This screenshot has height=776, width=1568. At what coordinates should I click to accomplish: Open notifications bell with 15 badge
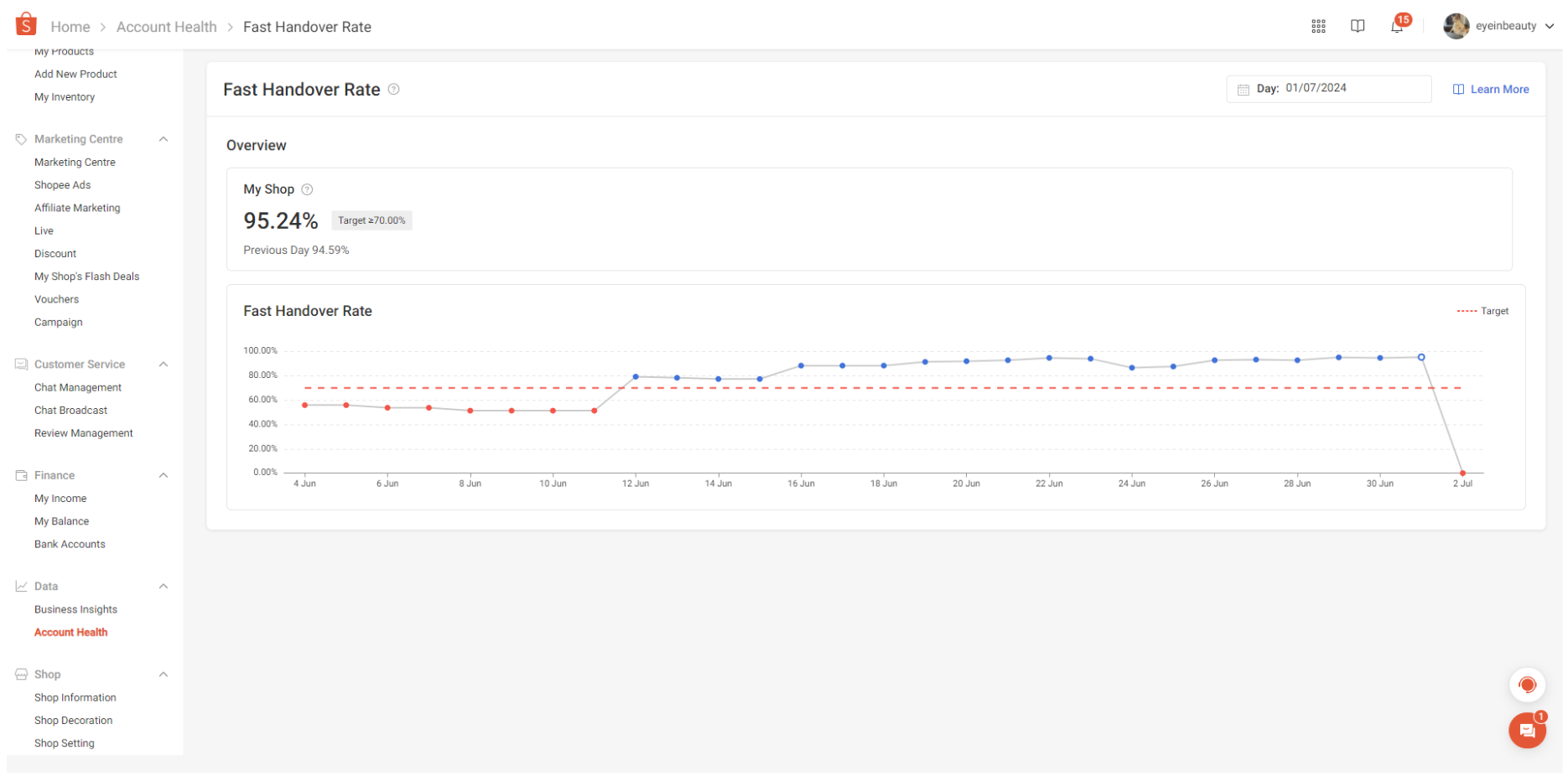point(1397,26)
